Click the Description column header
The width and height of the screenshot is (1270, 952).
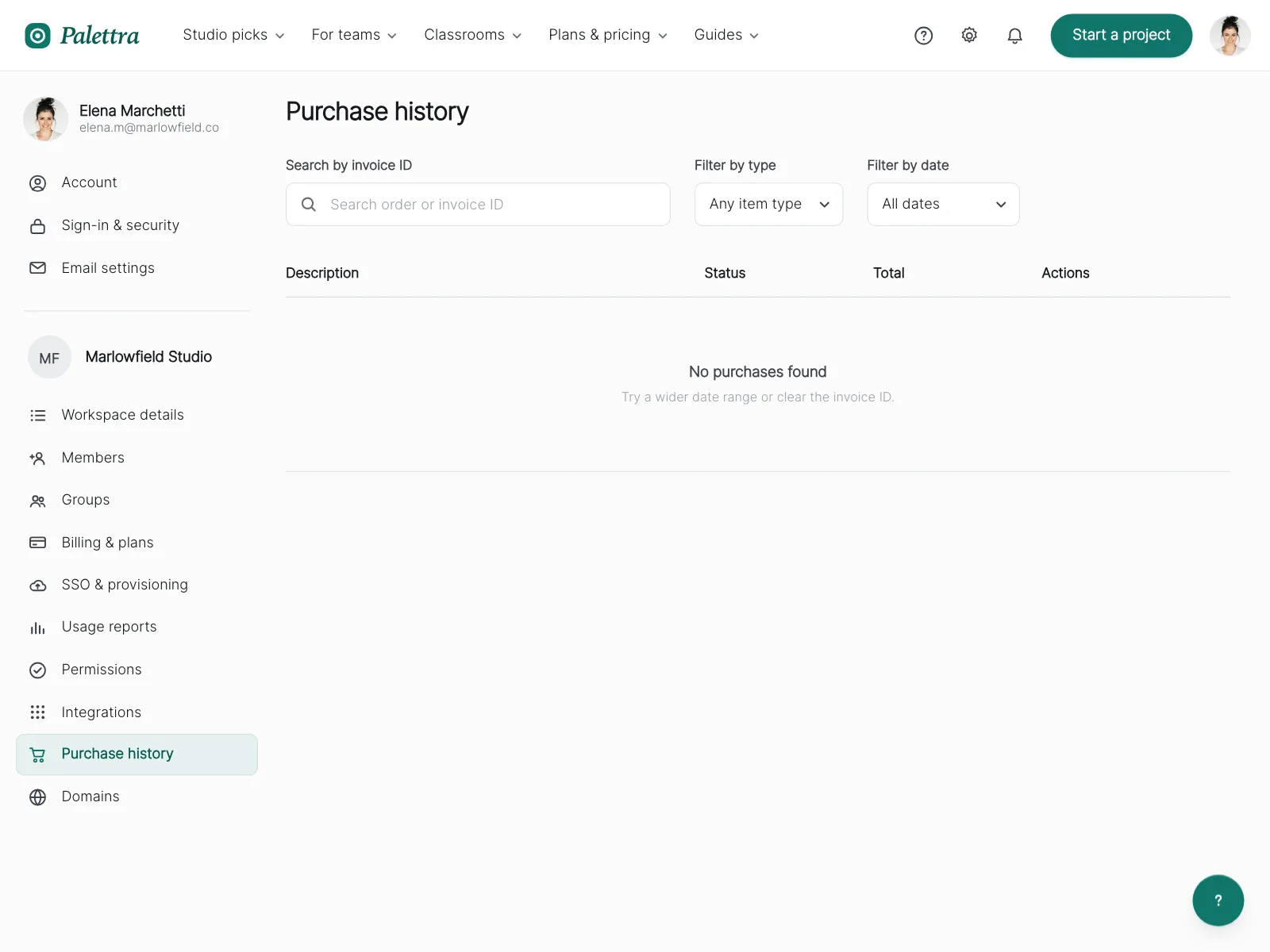coord(322,273)
